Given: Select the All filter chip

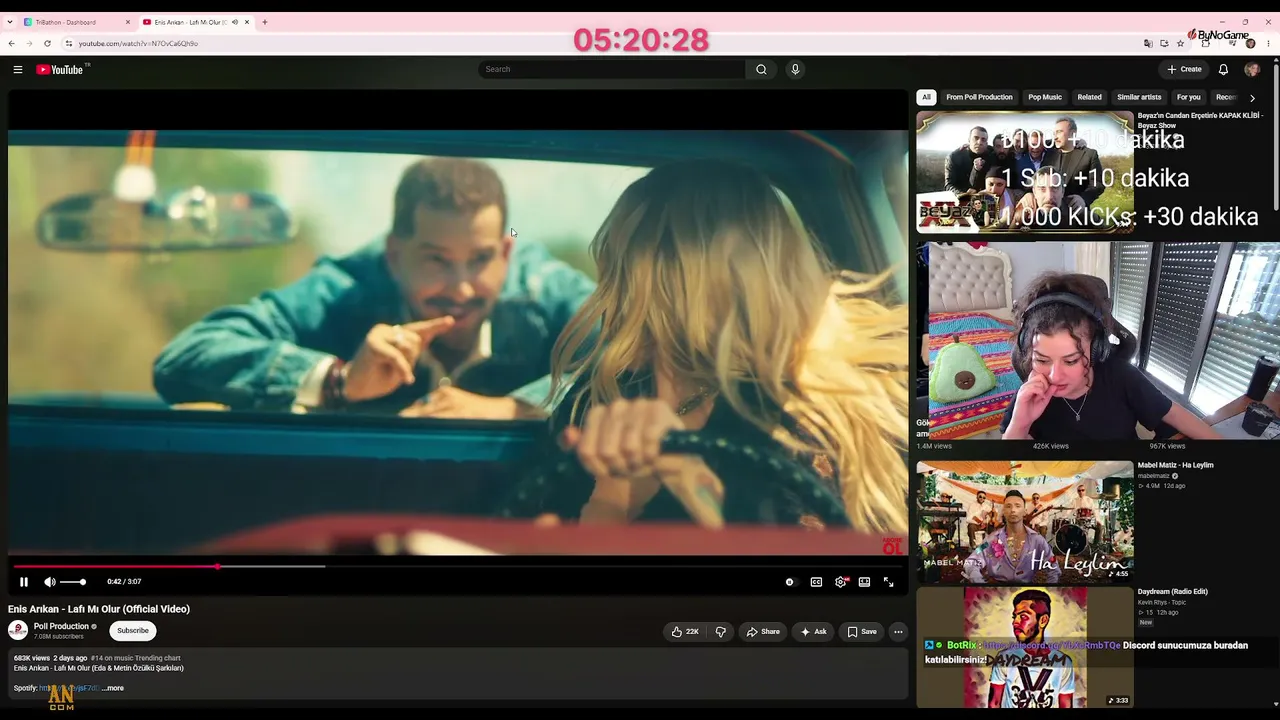Looking at the screenshot, I should (926, 97).
